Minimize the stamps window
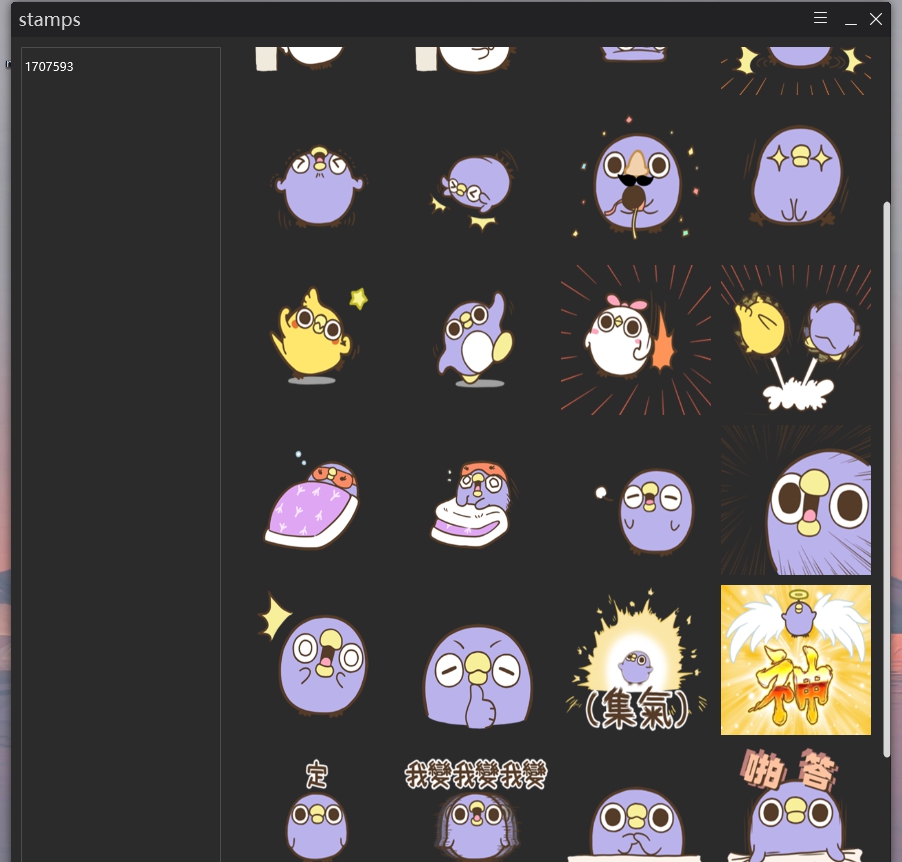The image size is (902, 862). point(850,20)
